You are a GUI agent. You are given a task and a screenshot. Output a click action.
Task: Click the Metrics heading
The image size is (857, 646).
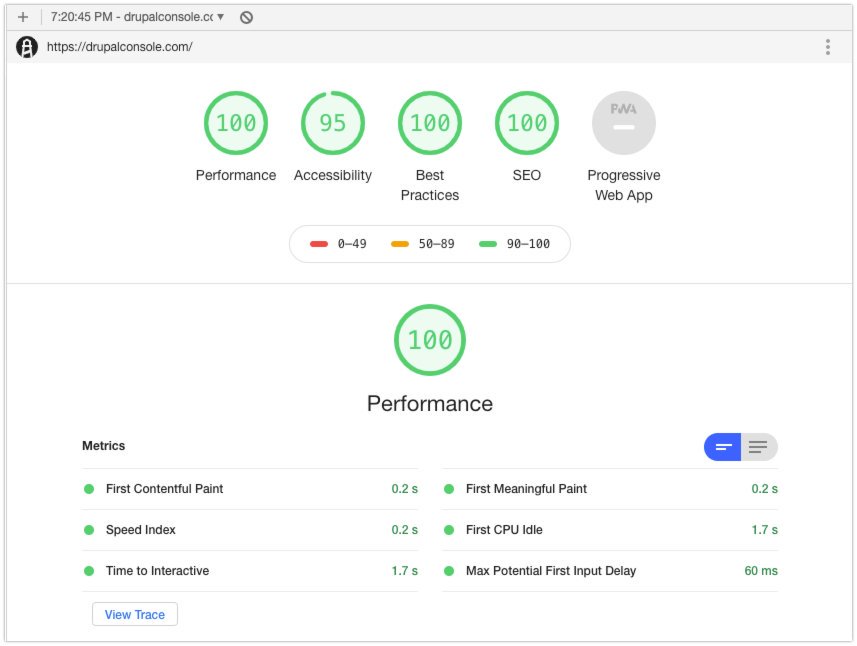[x=103, y=446]
